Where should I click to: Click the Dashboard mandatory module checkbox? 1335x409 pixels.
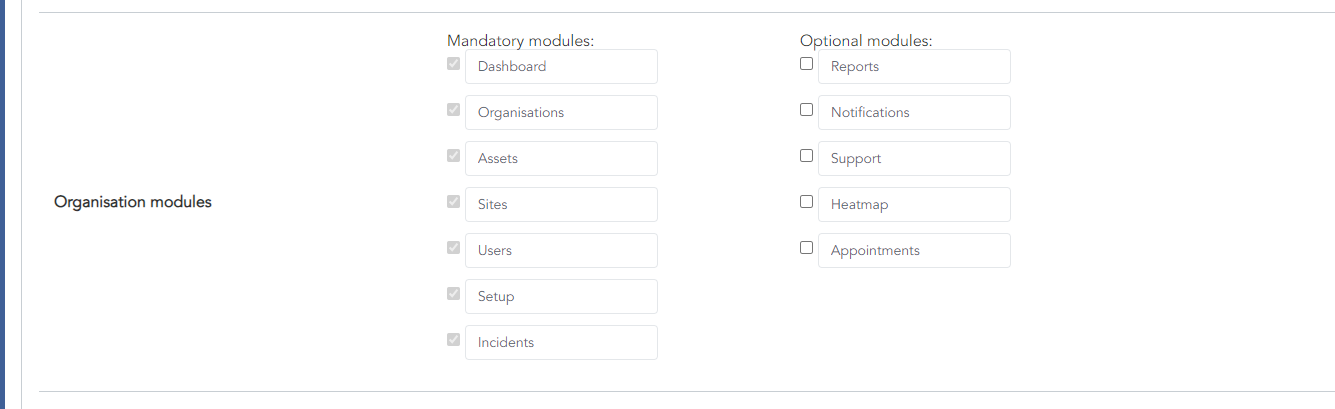[x=454, y=64]
